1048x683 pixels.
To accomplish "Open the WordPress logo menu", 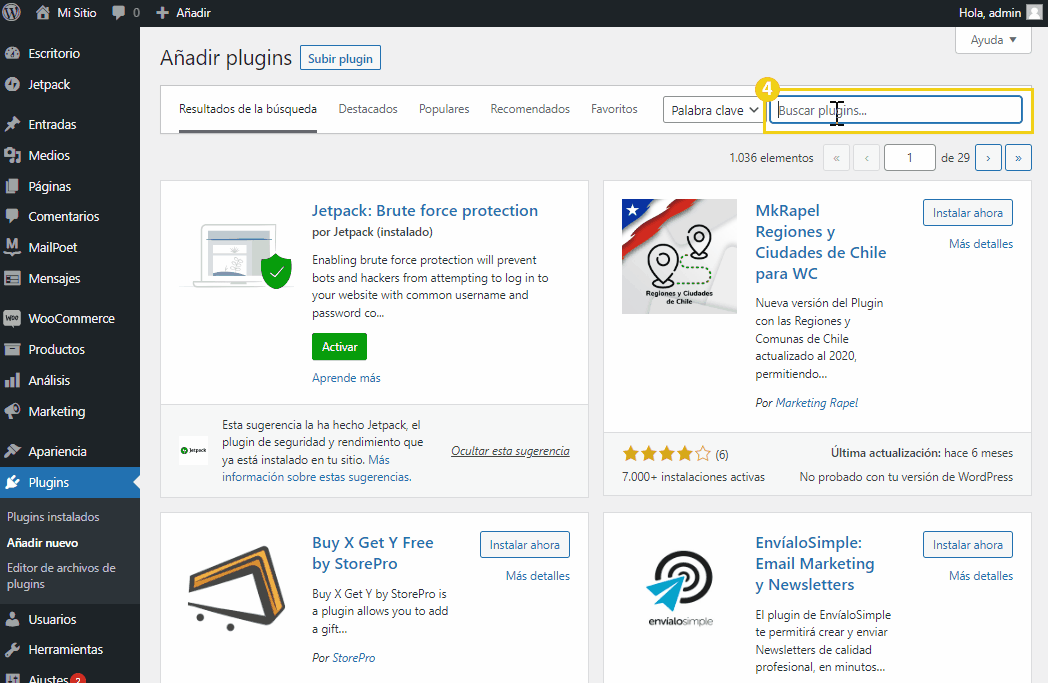I will click(x=11, y=13).
